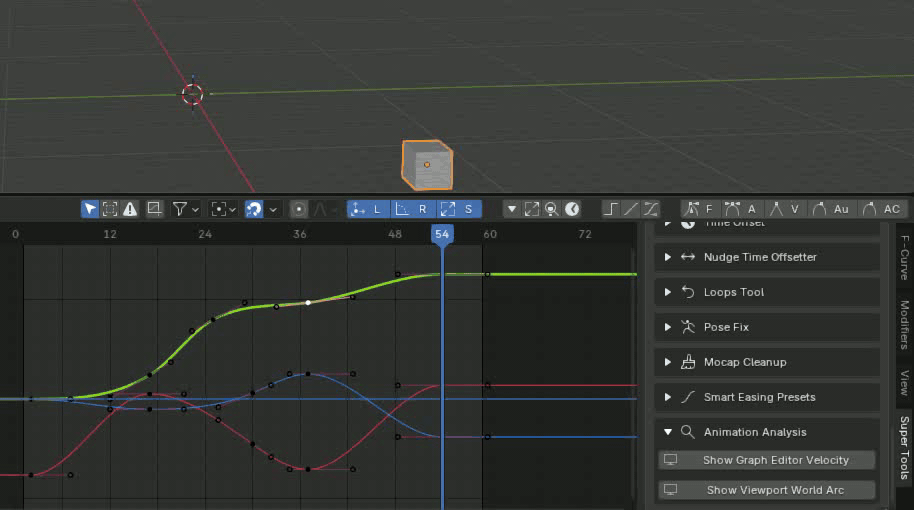This screenshot has height=510, width=914.
Task: Set Free handle type F
Action: 701,209
